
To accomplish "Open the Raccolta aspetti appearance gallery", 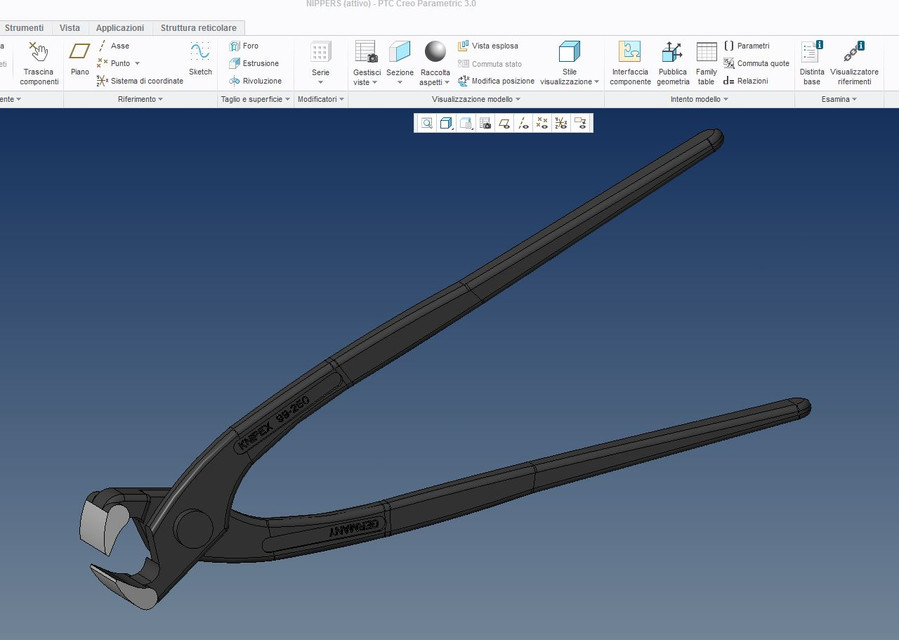I will click(x=434, y=63).
